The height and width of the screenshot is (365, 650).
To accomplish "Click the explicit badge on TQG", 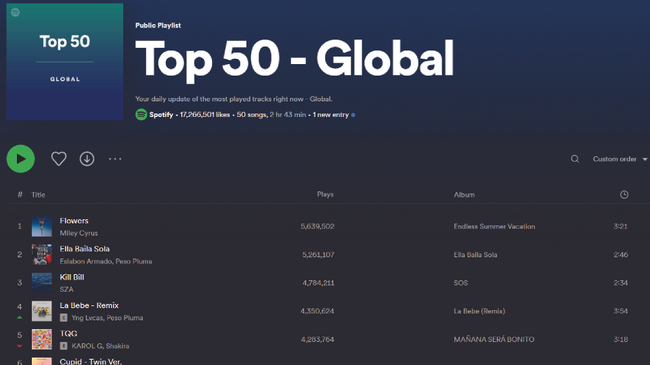I will click(63, 346).
